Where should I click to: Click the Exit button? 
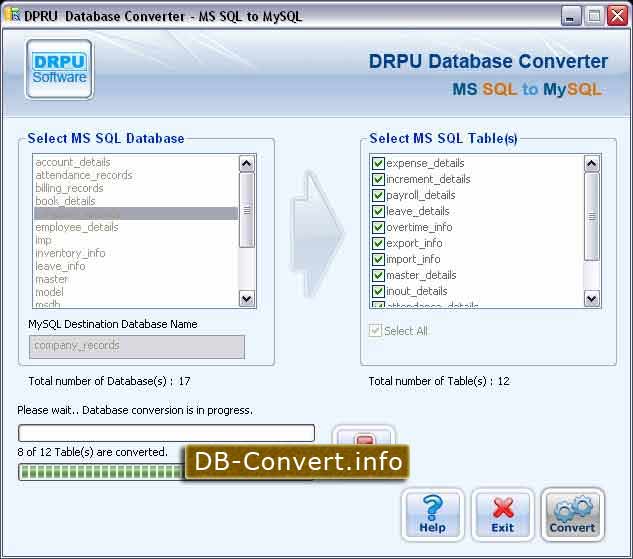tap(503, 515)
